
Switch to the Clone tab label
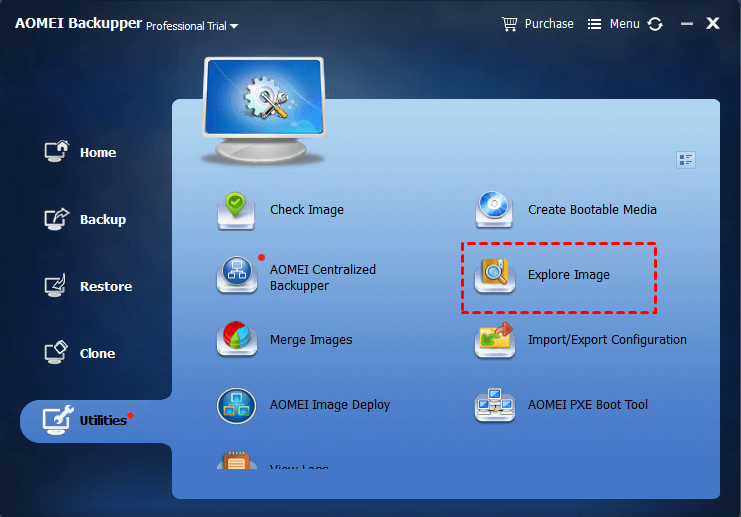pos(97,353)
